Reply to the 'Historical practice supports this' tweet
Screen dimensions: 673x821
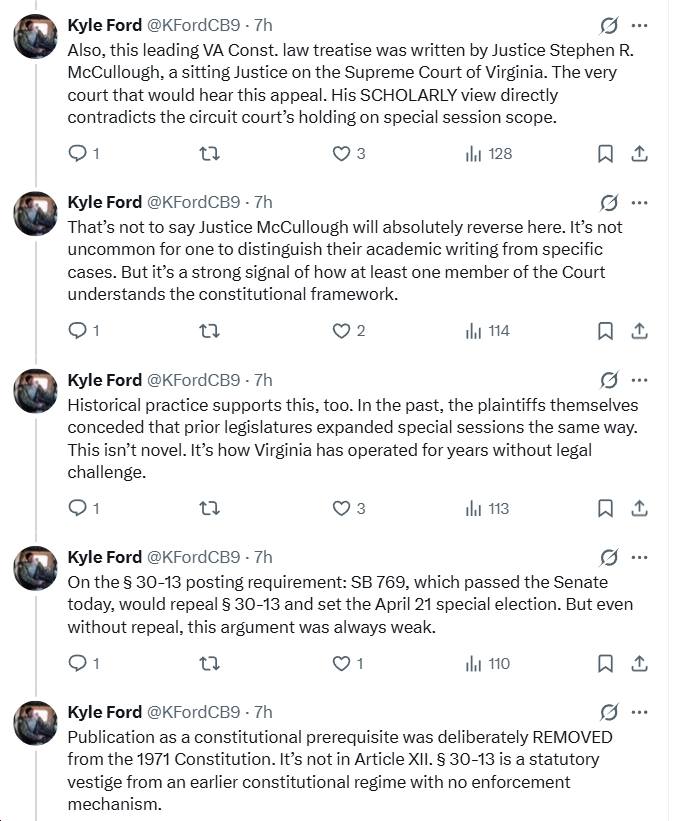tap(78, 509)
